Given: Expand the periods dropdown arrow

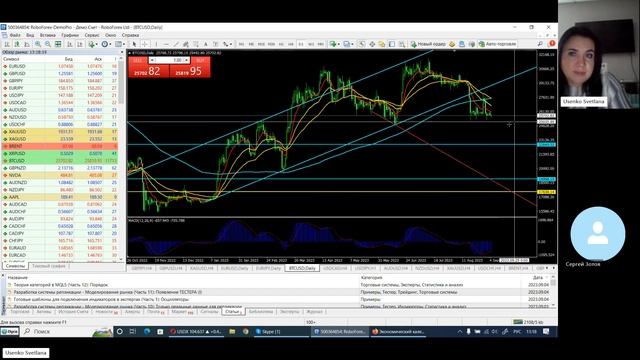Looking at the screenshot, I should tap(110, 44).
